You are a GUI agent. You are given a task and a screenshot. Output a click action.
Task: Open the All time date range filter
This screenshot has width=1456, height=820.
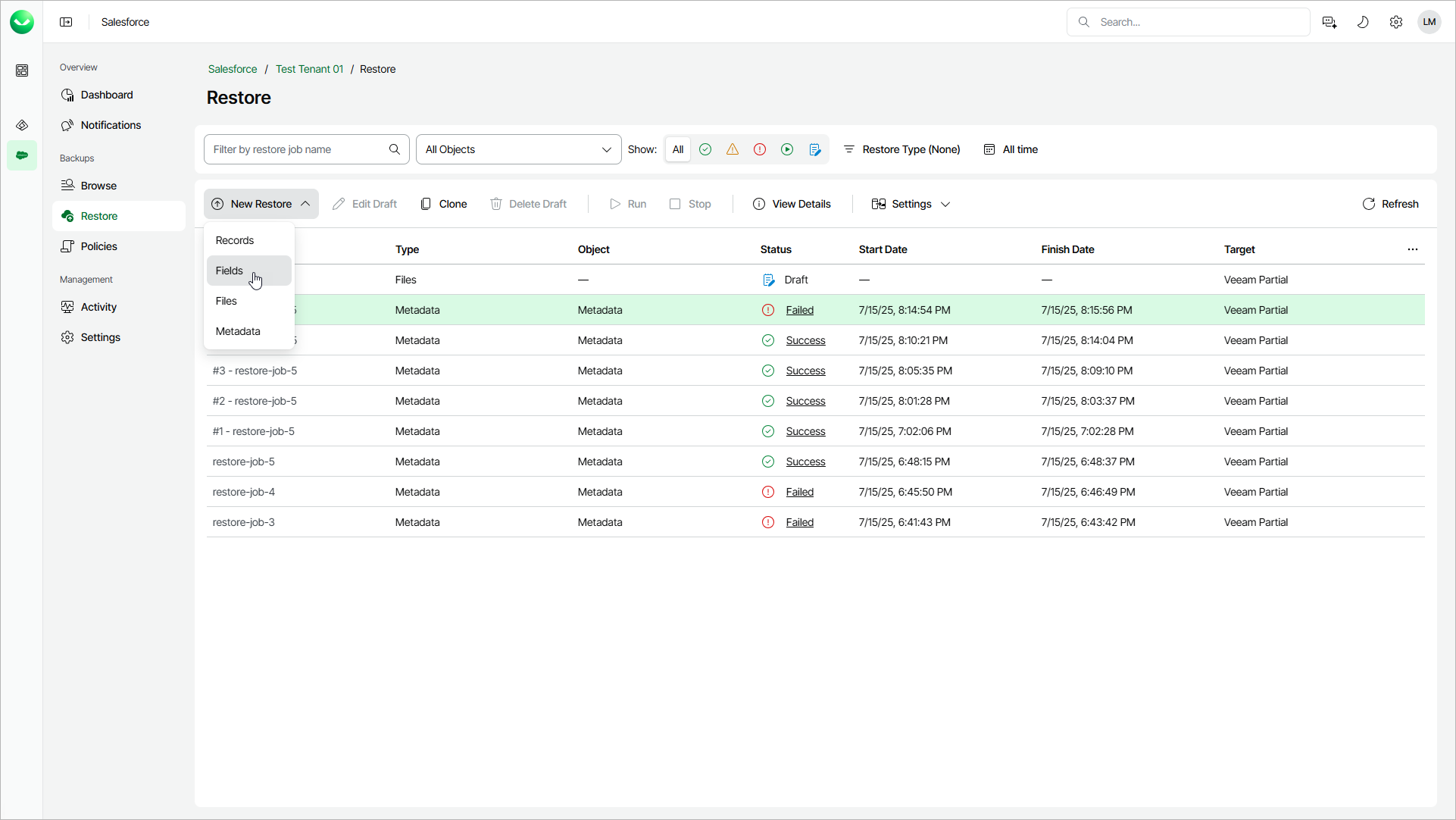1011,149
